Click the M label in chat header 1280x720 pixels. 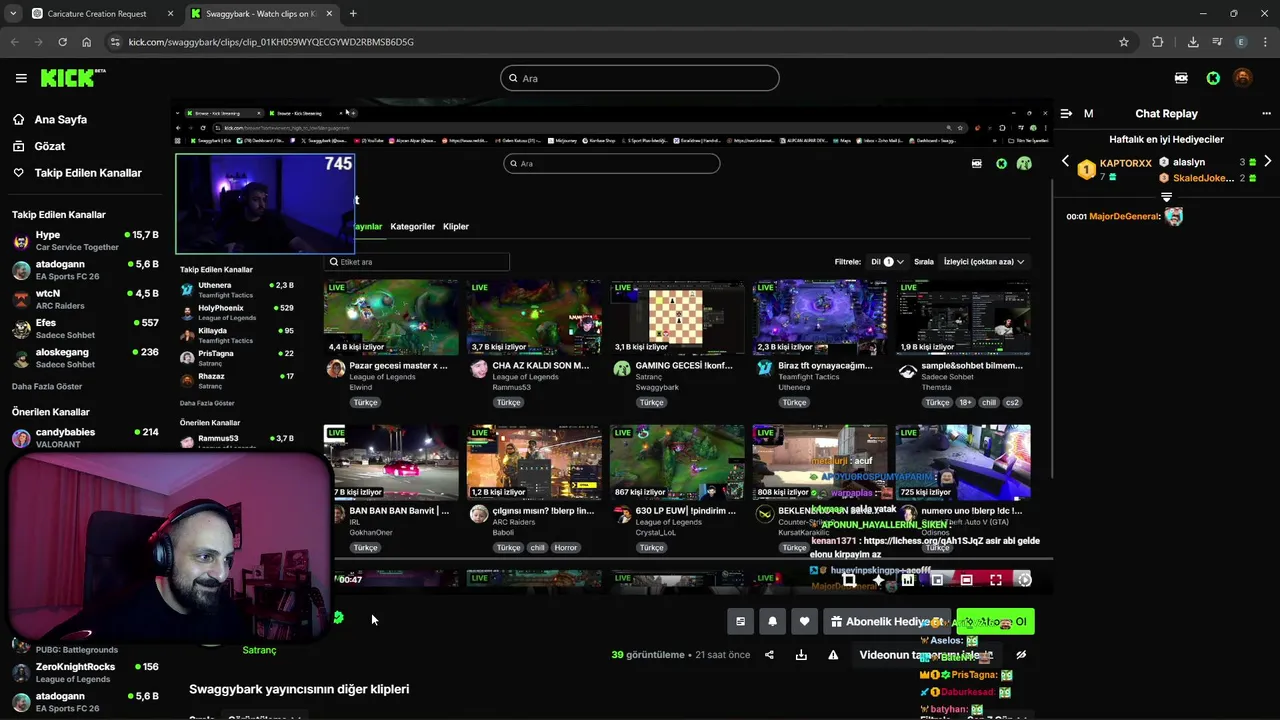tap(1088, 114)
